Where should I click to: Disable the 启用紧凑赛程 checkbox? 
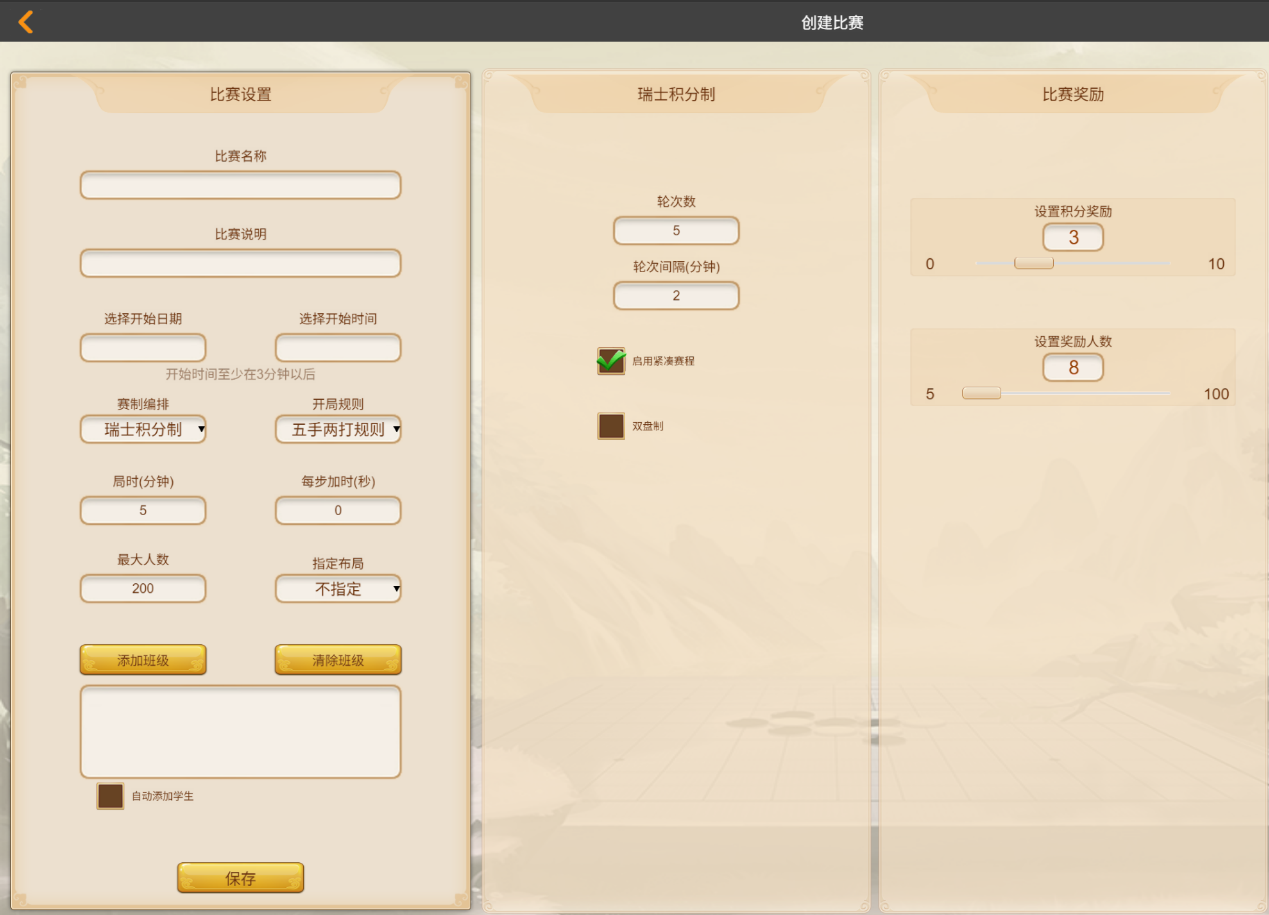pos(611,361)
